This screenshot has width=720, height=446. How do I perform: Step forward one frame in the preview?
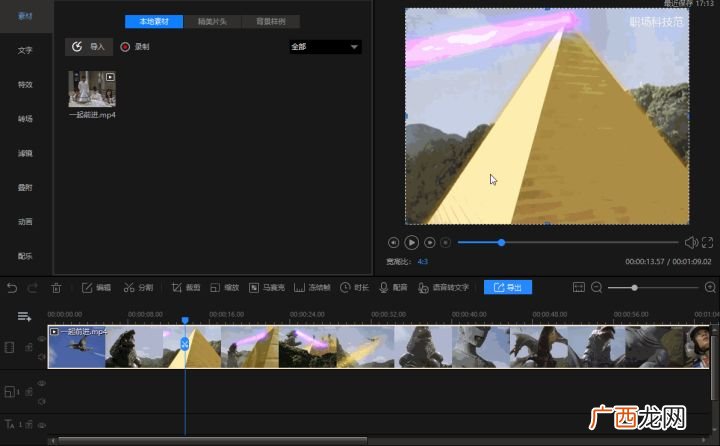430,243
